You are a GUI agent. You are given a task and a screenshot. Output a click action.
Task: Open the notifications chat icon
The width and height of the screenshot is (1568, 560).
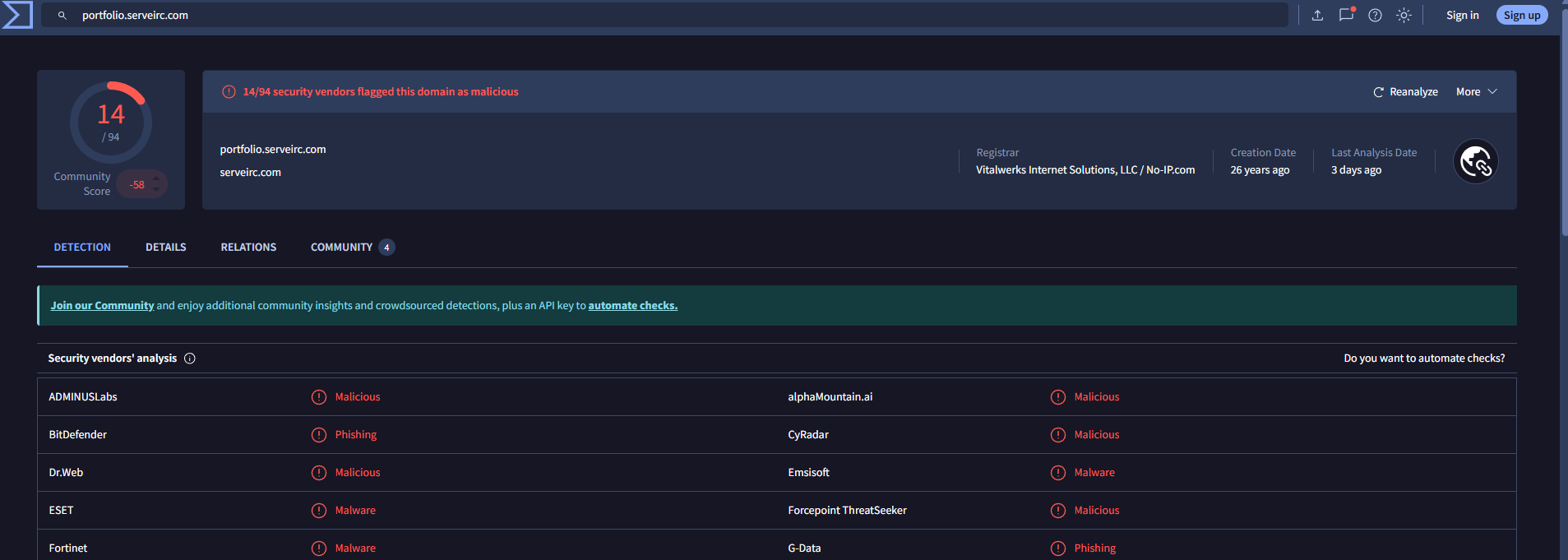pyautogui.click(x=1346, y=15)
